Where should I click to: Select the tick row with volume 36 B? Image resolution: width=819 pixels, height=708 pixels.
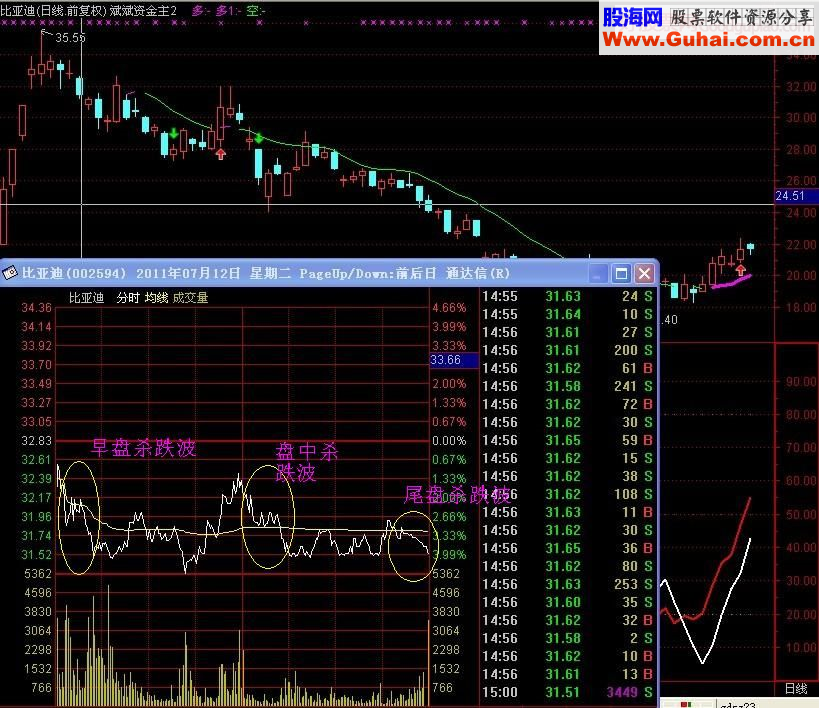tap(567, 548)
